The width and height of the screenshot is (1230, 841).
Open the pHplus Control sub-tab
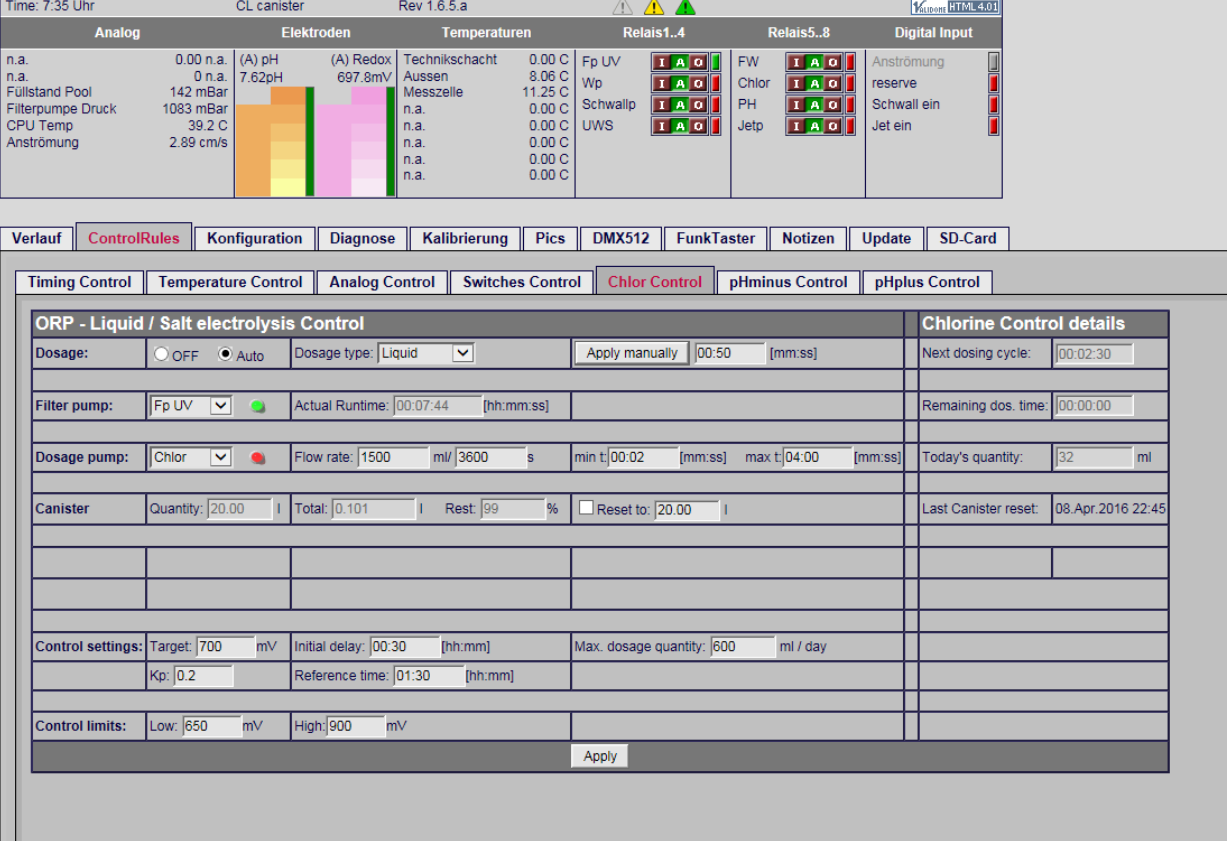point(927,282)
